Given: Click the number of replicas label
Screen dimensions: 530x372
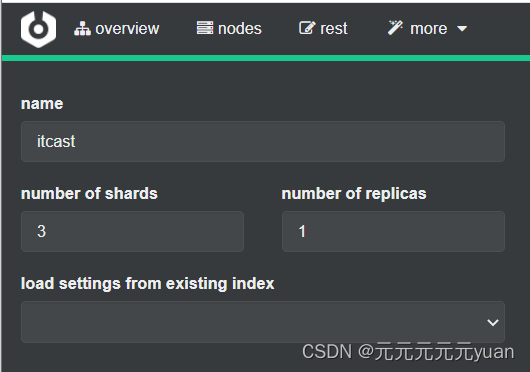Looking at the screenshot, I should pyautogui.click(x=354, y=194).
